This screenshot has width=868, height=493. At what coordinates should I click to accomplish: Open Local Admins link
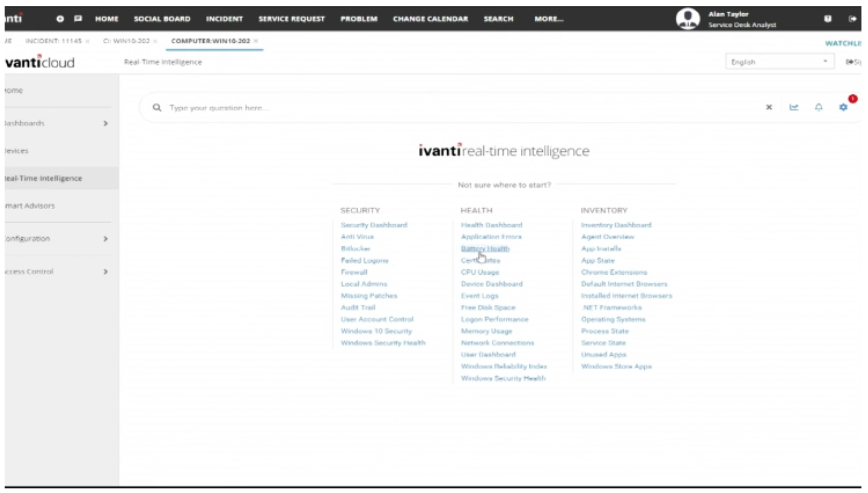[x=364, y=284]
